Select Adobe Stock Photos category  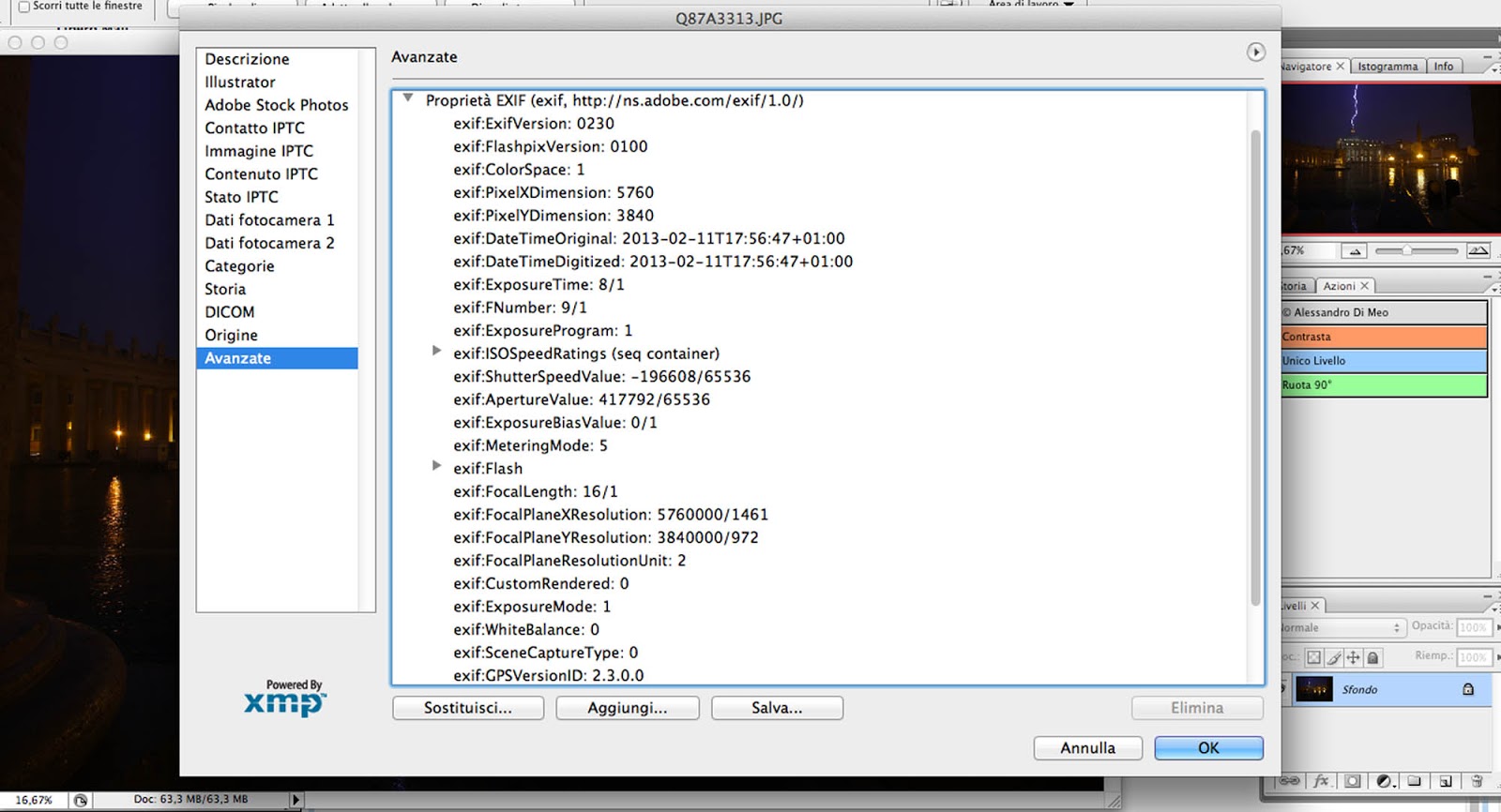point(277,105)
